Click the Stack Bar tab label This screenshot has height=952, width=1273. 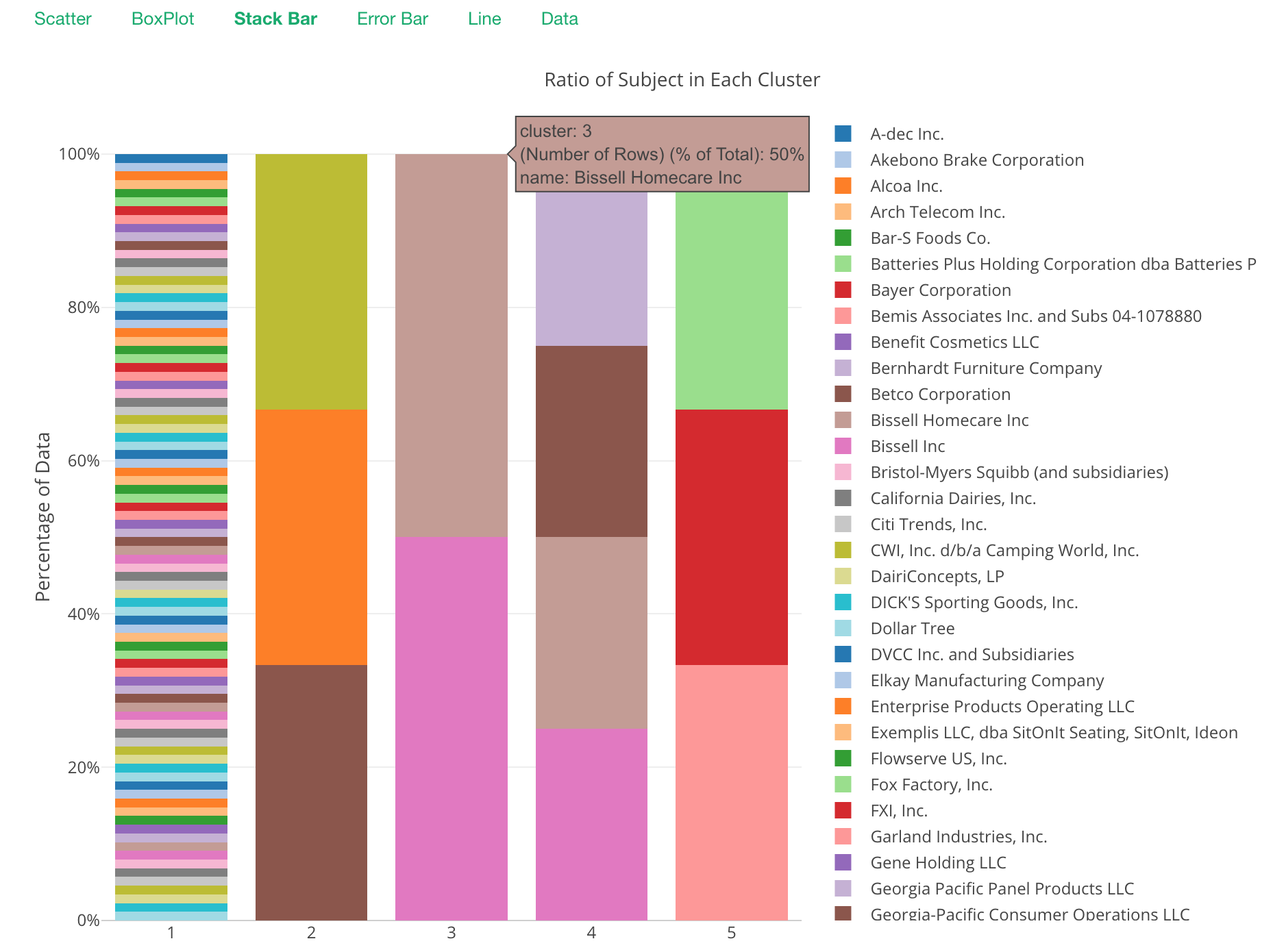coord(275,18)
